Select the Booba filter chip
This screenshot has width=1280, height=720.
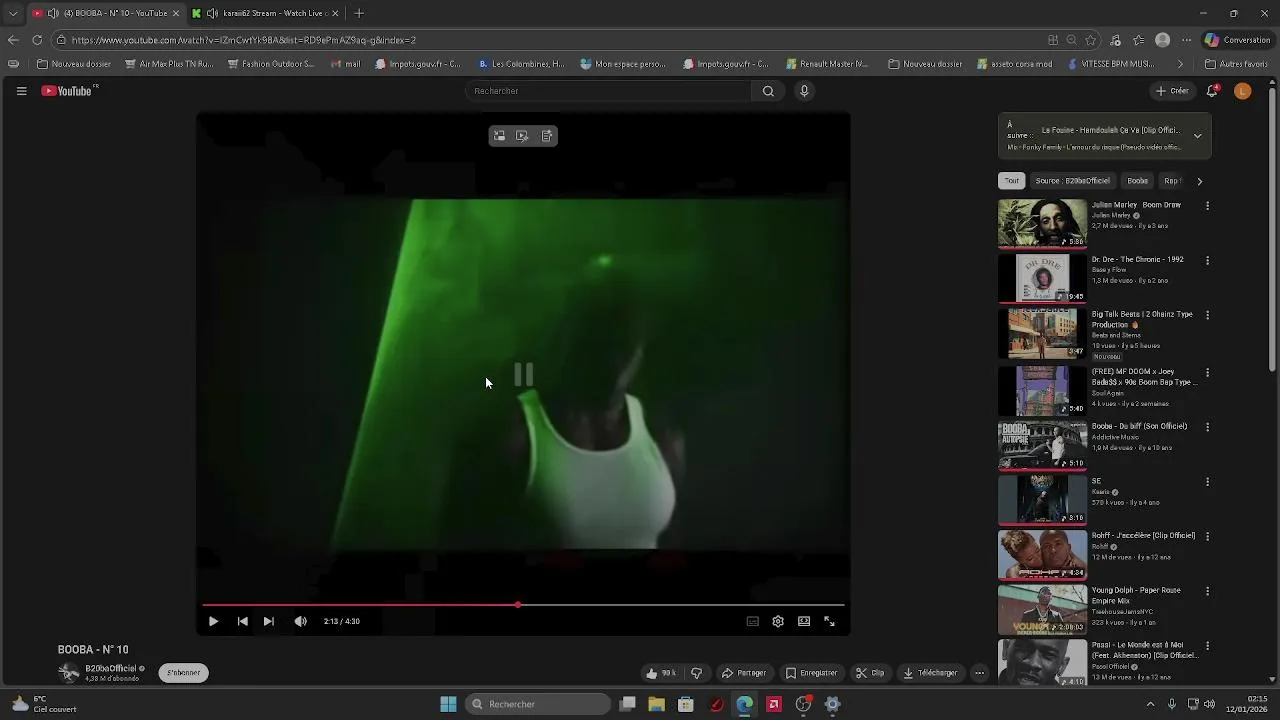(x=1138, y=181)
